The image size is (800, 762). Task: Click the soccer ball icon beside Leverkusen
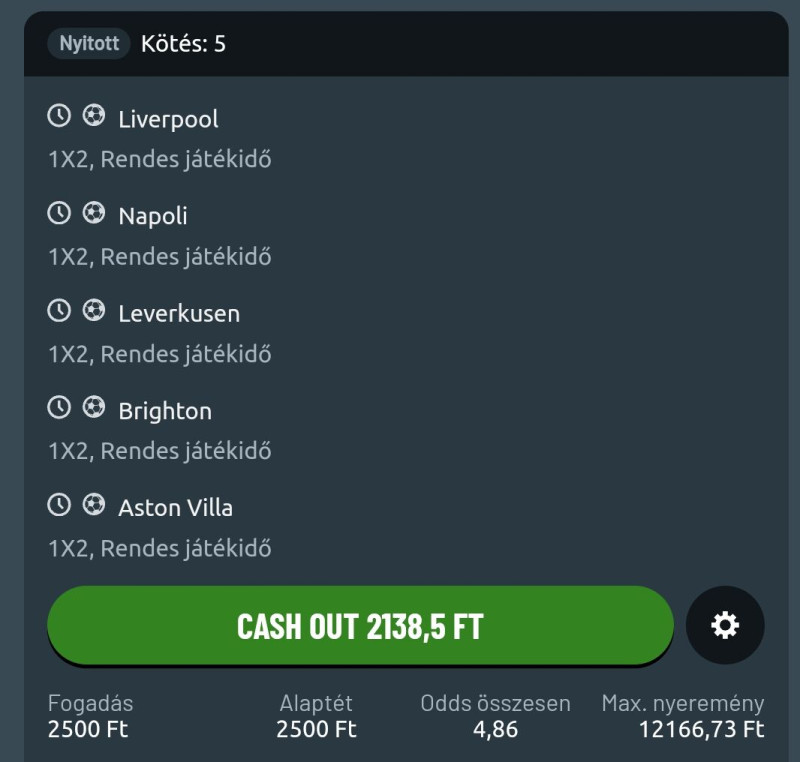(x=93, y=310)
